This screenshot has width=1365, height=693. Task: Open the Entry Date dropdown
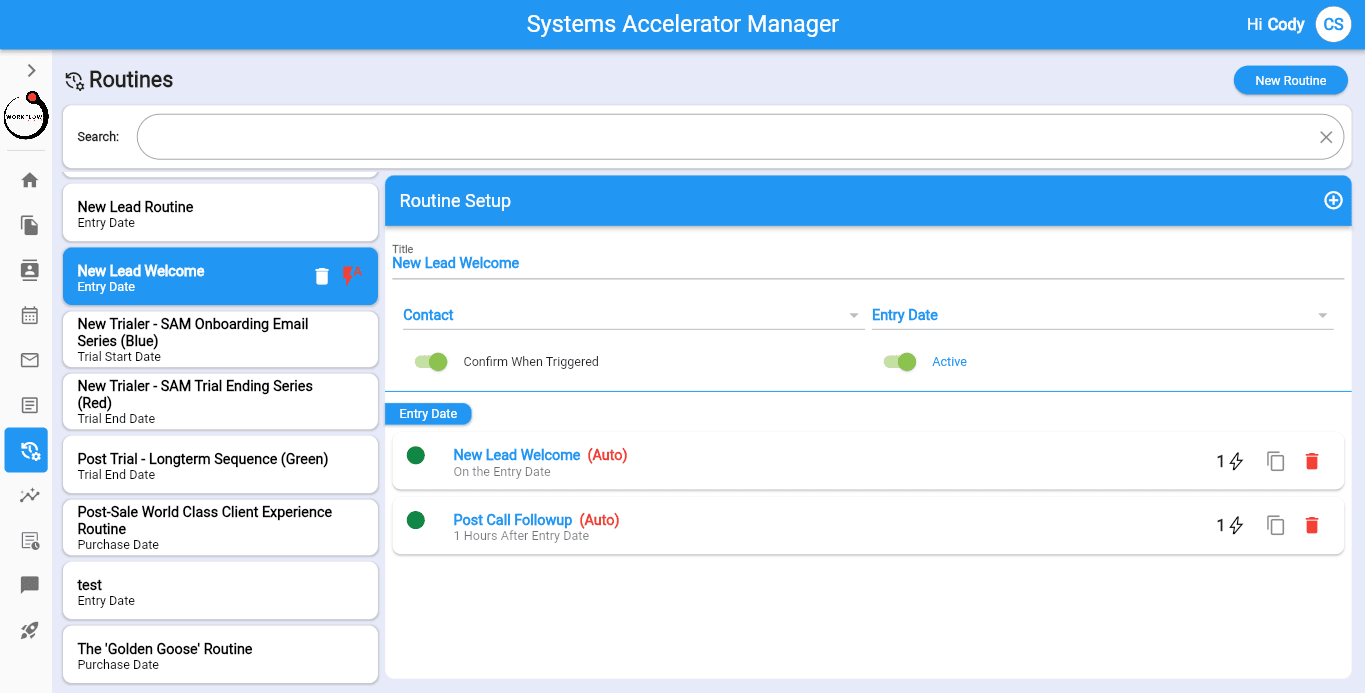click(x=1101, y=315)
